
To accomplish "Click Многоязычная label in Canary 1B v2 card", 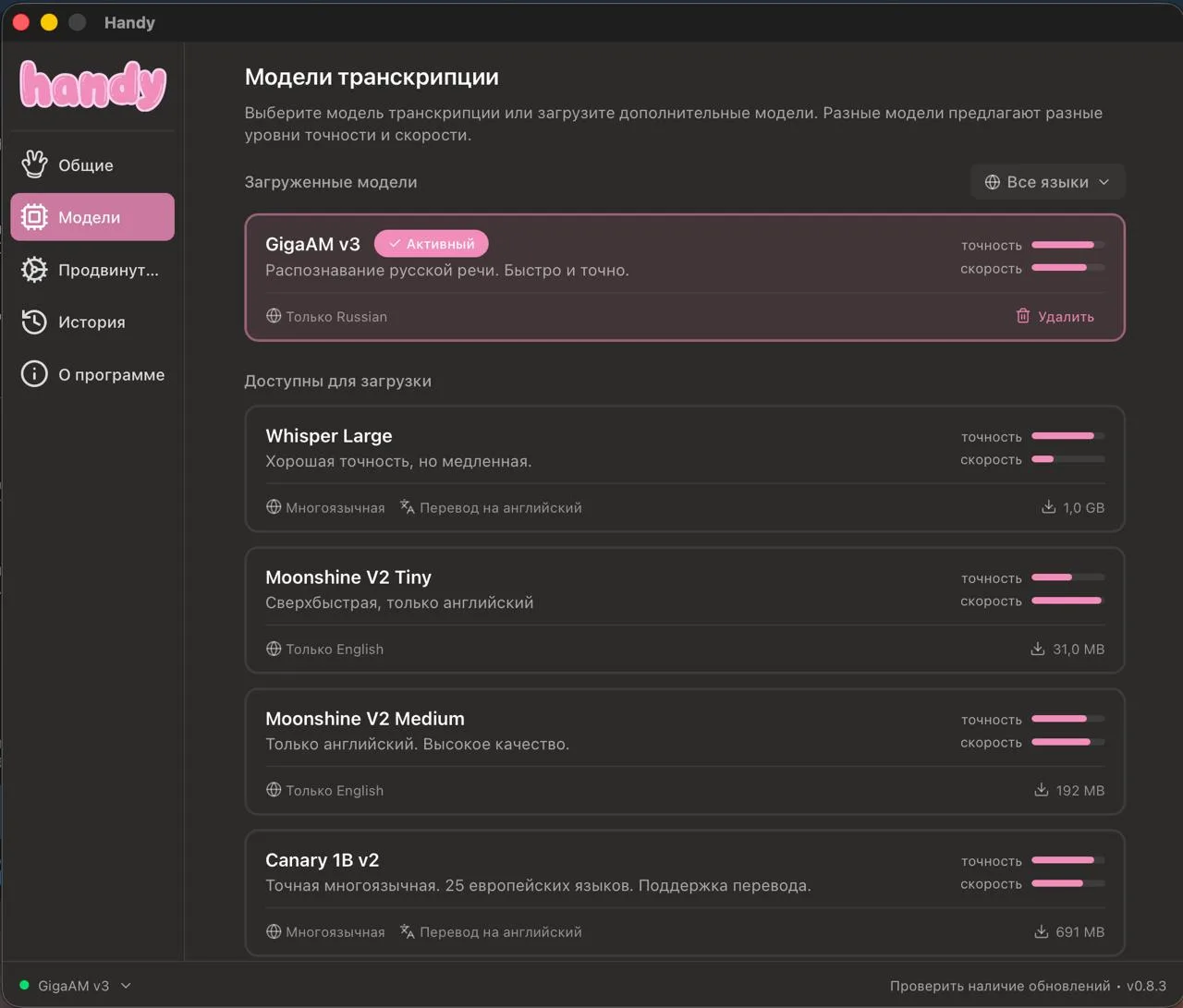I will click(x=335, y=931).
